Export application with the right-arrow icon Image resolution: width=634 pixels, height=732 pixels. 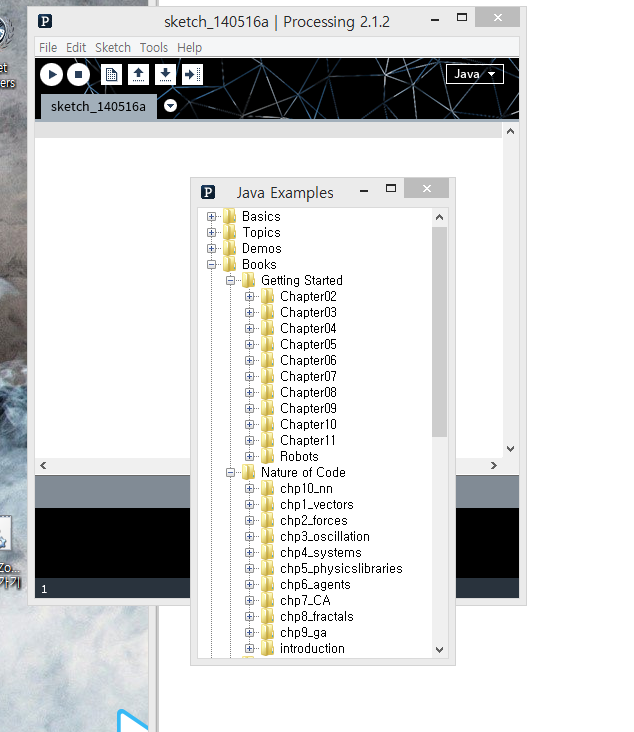192,75
